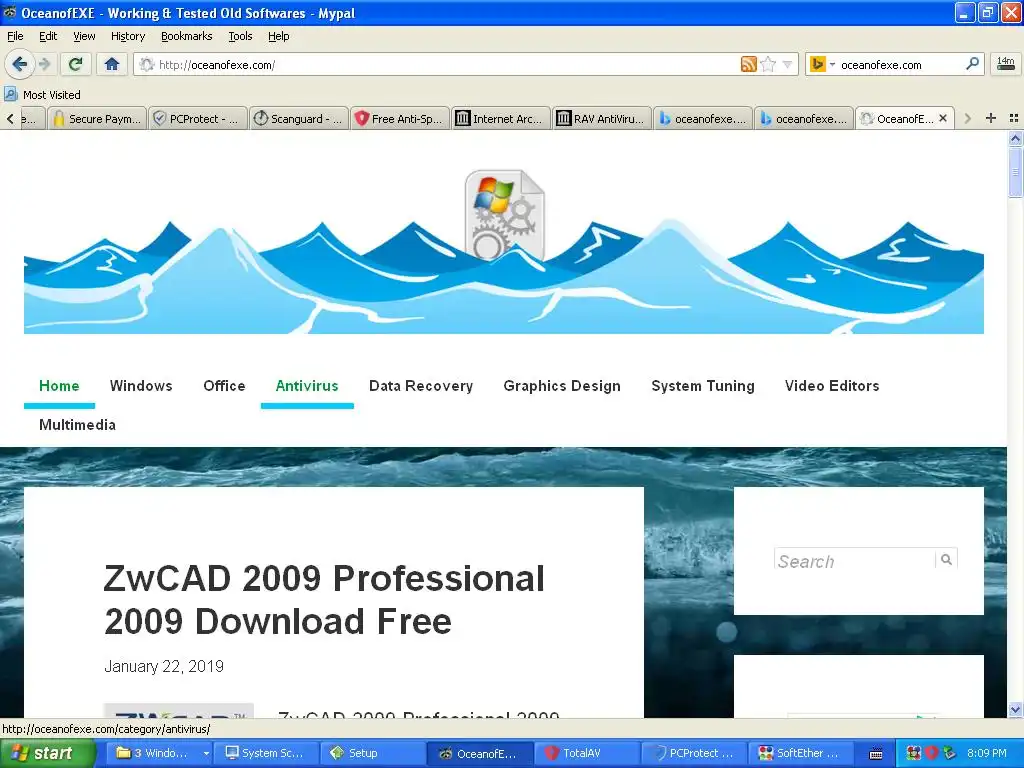Open the File menu
Viewport: 1024px width, 768px height.
[x=15, y=36]
